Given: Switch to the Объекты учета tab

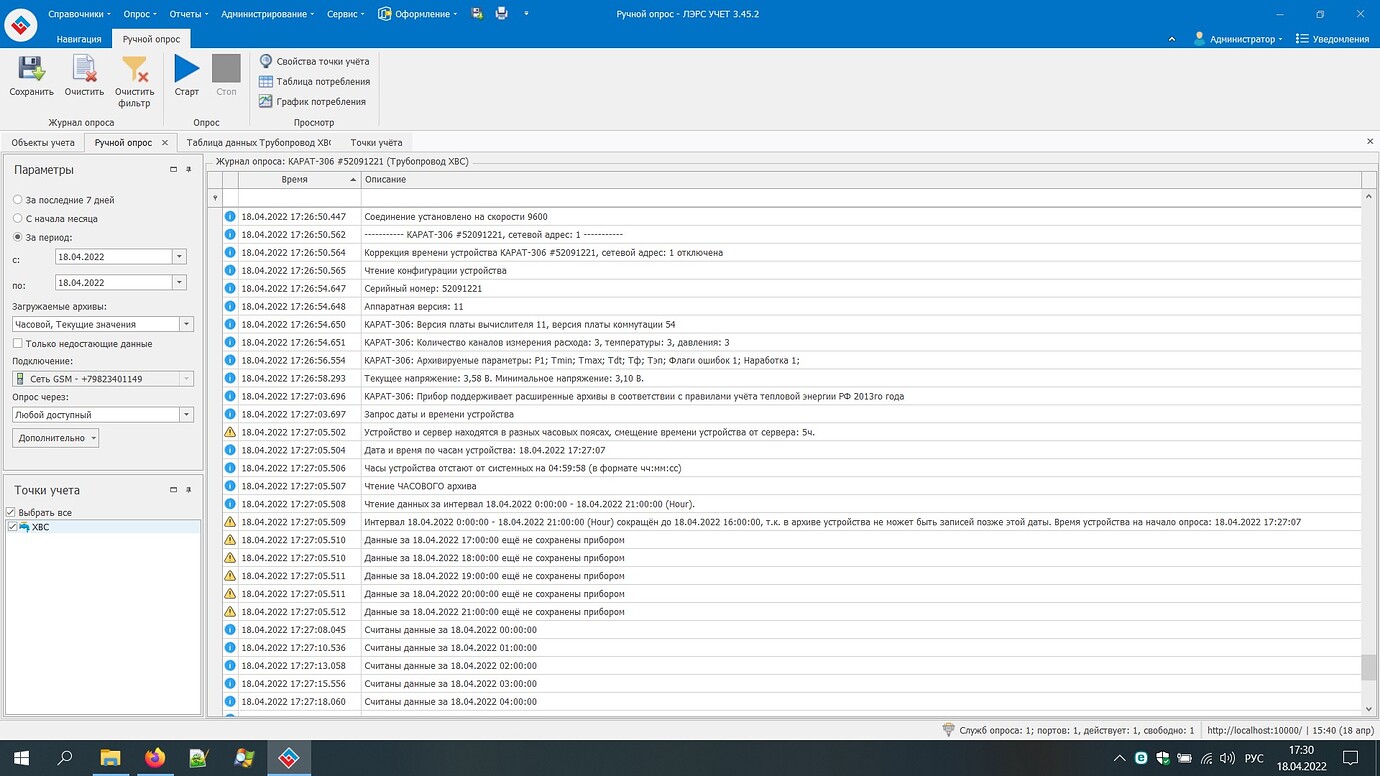Looking at the screenshot, I should 43,143.
